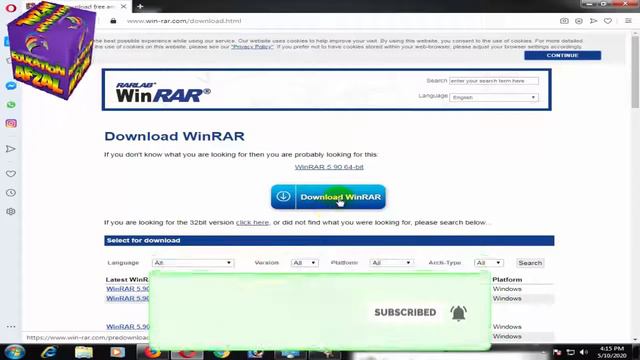This screenshot has width=640, height=360.
Task: Open the volume speaker tray icon
Action: pyautogui.click(x=584, y=352)
